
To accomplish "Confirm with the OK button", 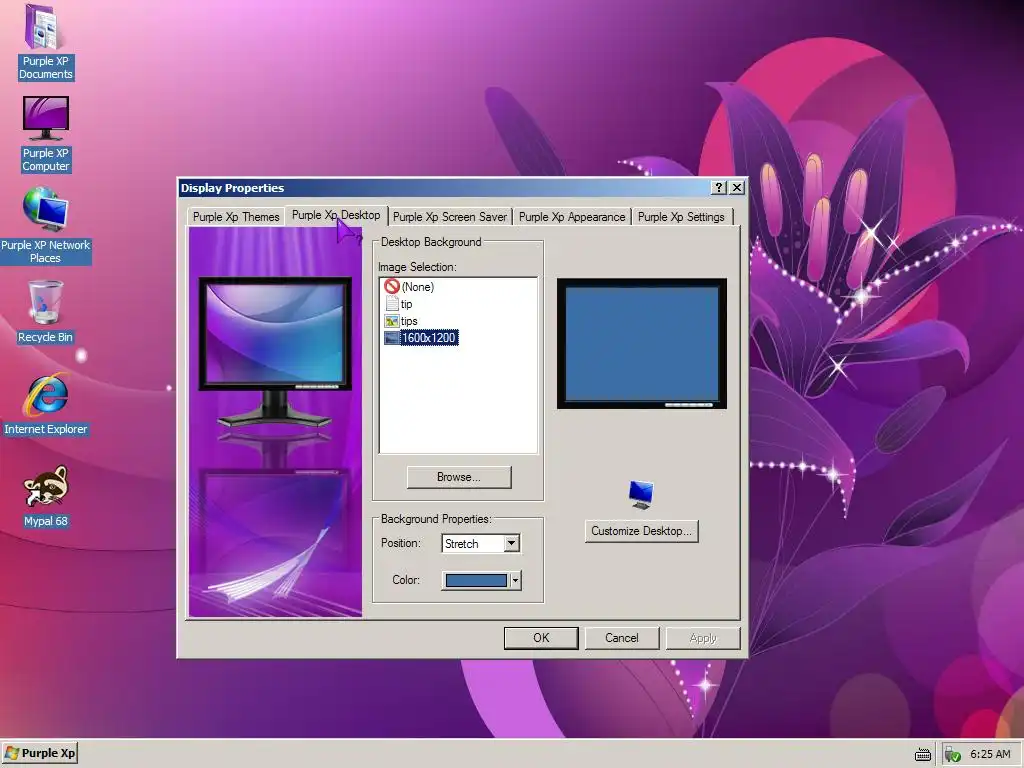I will 541,638.
